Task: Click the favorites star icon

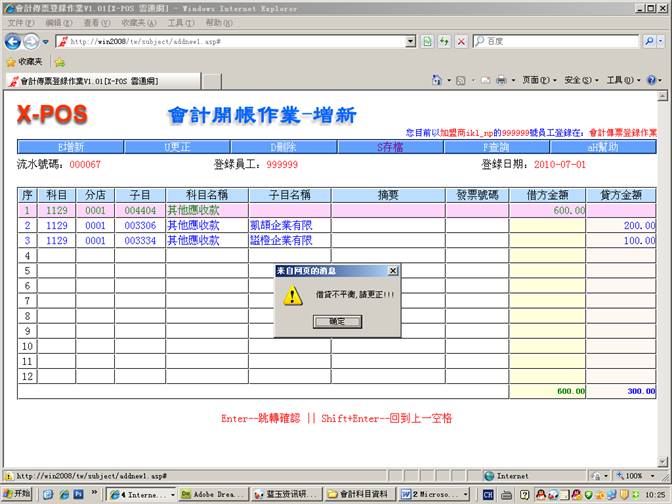Action: point(11,61)
